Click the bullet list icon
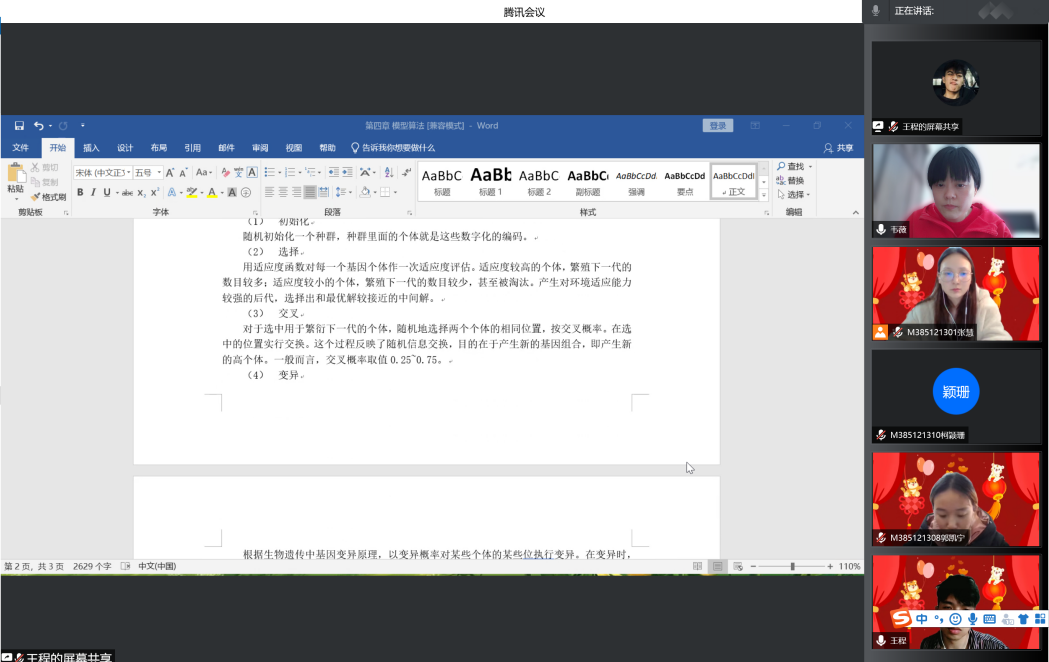Viewport: 1049px width, 662px height. pos(269,172)
